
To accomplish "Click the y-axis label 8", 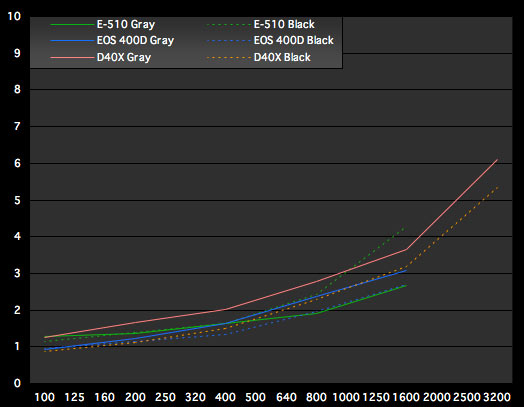I will coord(17,90).
